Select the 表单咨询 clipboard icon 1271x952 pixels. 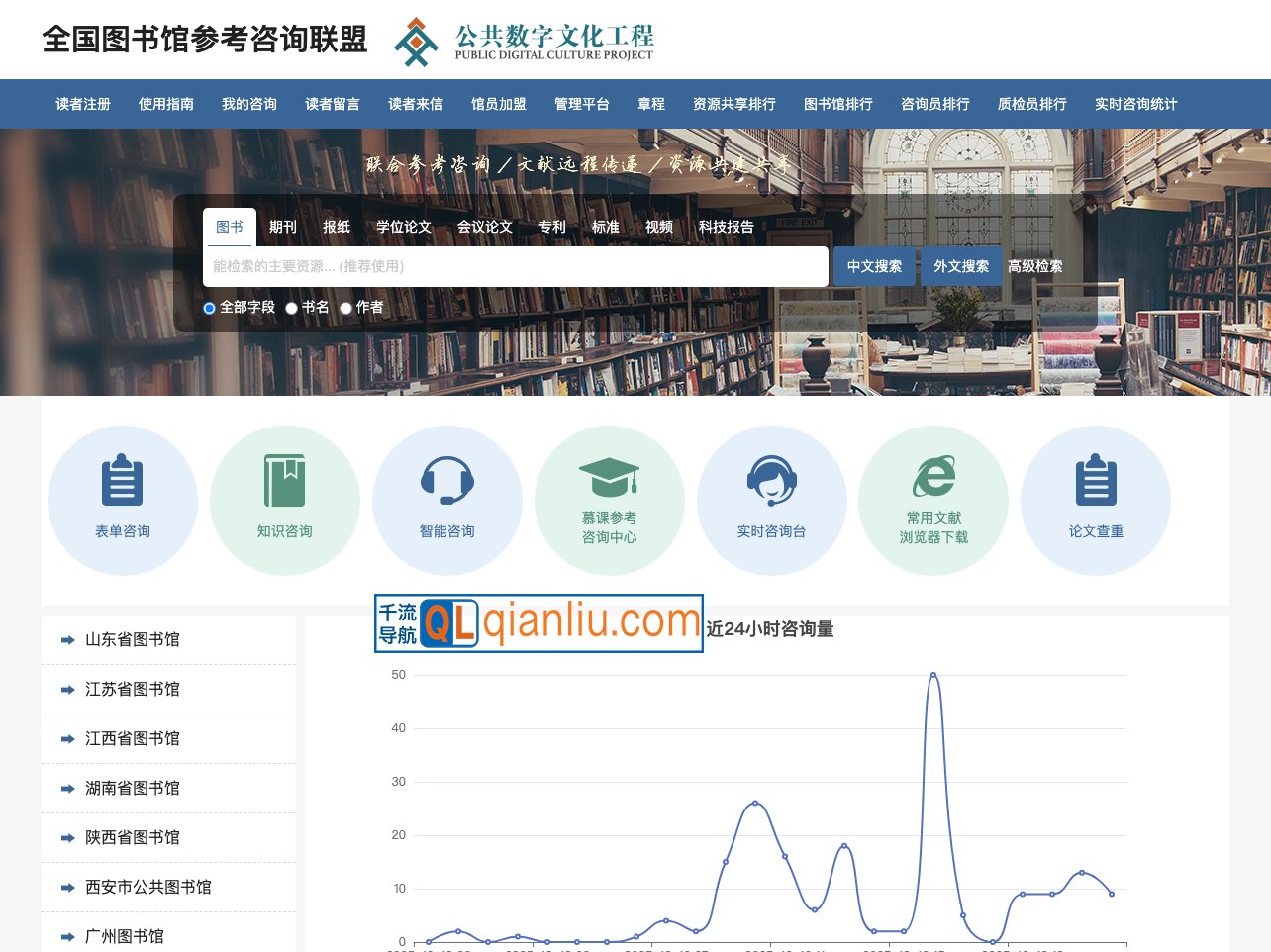123,477
